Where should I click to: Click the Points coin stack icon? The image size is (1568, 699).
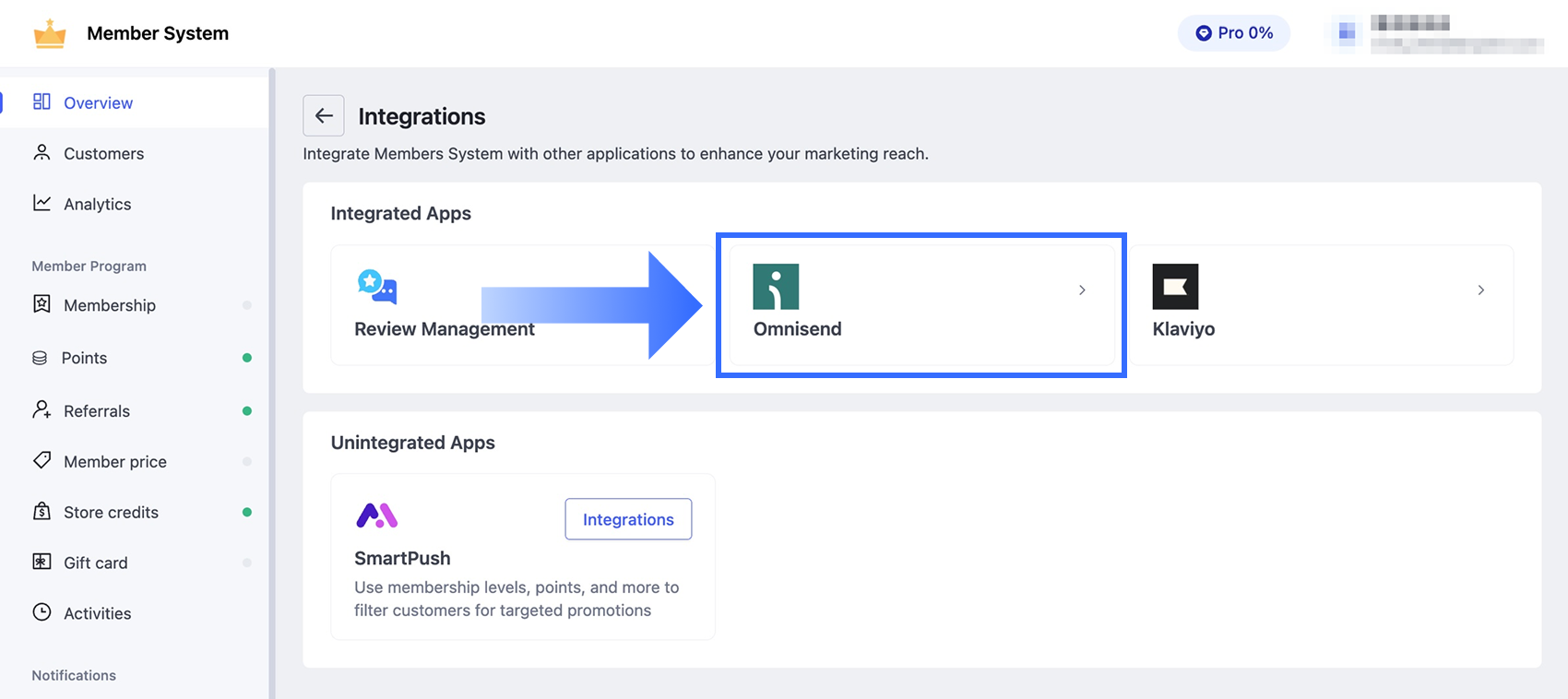40,358
